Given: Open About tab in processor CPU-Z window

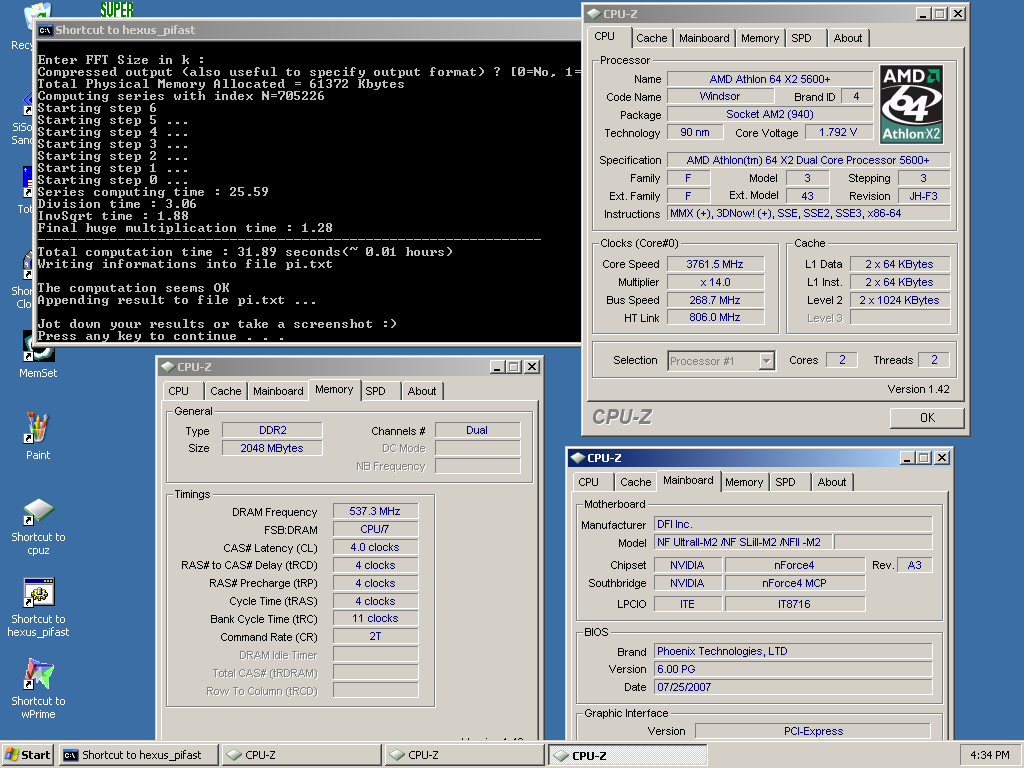Looking at the screenshot, I should pyautogui.click(x=848, y=38).
